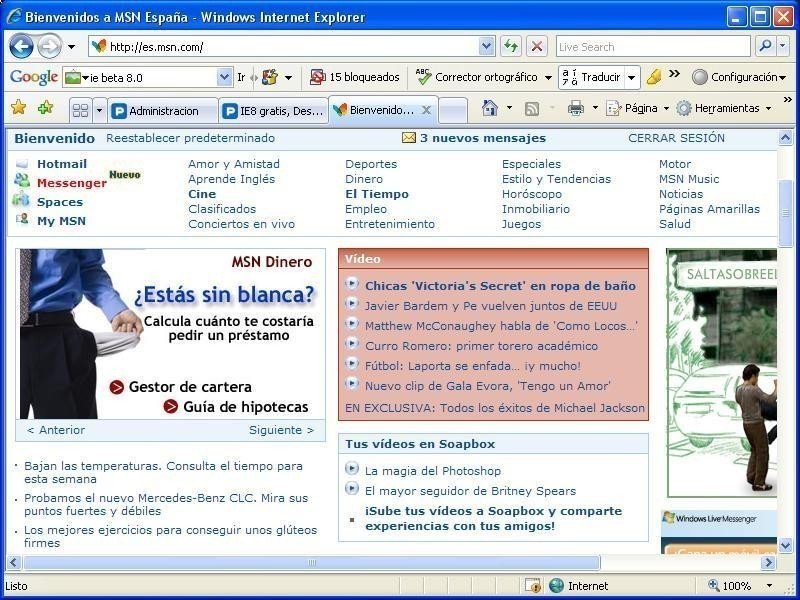
Task: Click the < Anterior link
Action: coord(56,430)
